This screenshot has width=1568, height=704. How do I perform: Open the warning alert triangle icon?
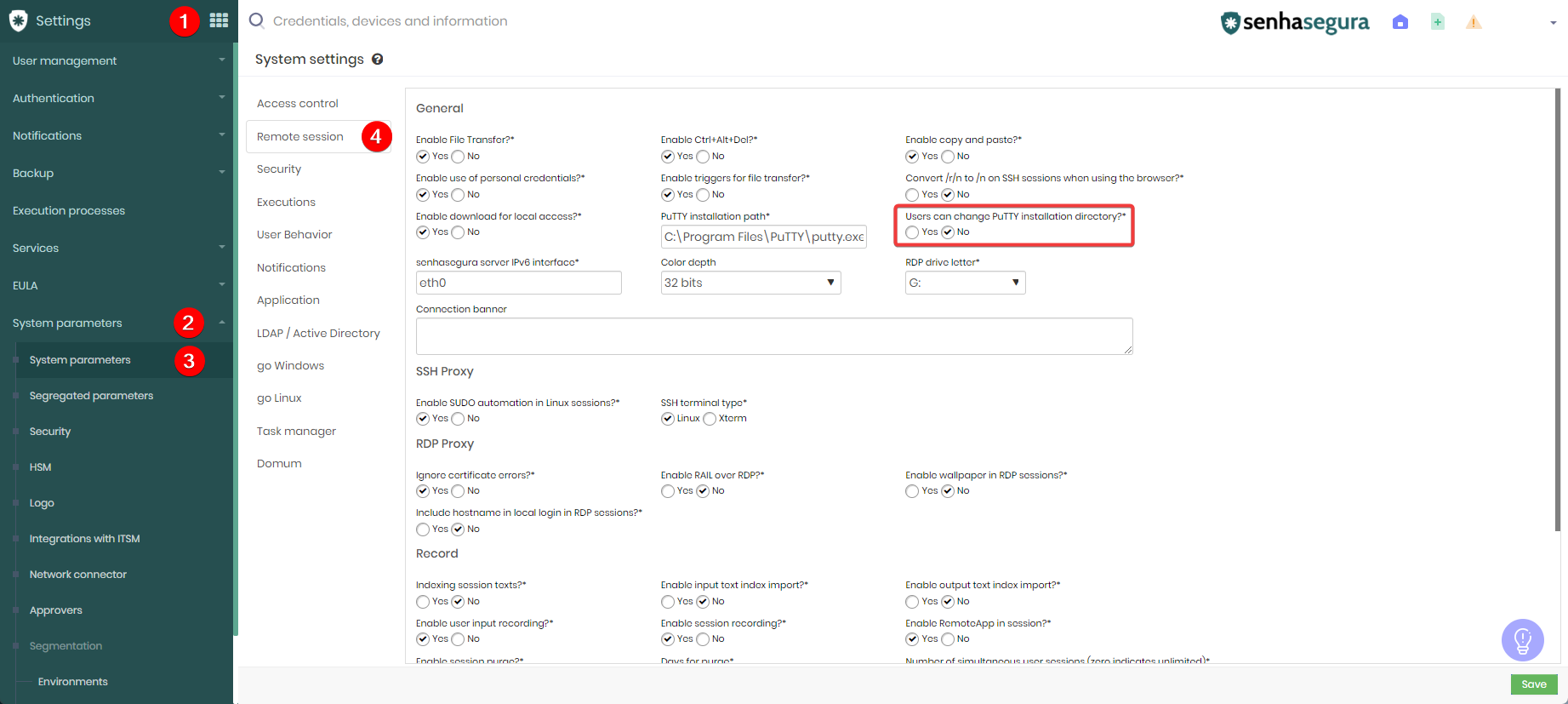[1474, 22]
